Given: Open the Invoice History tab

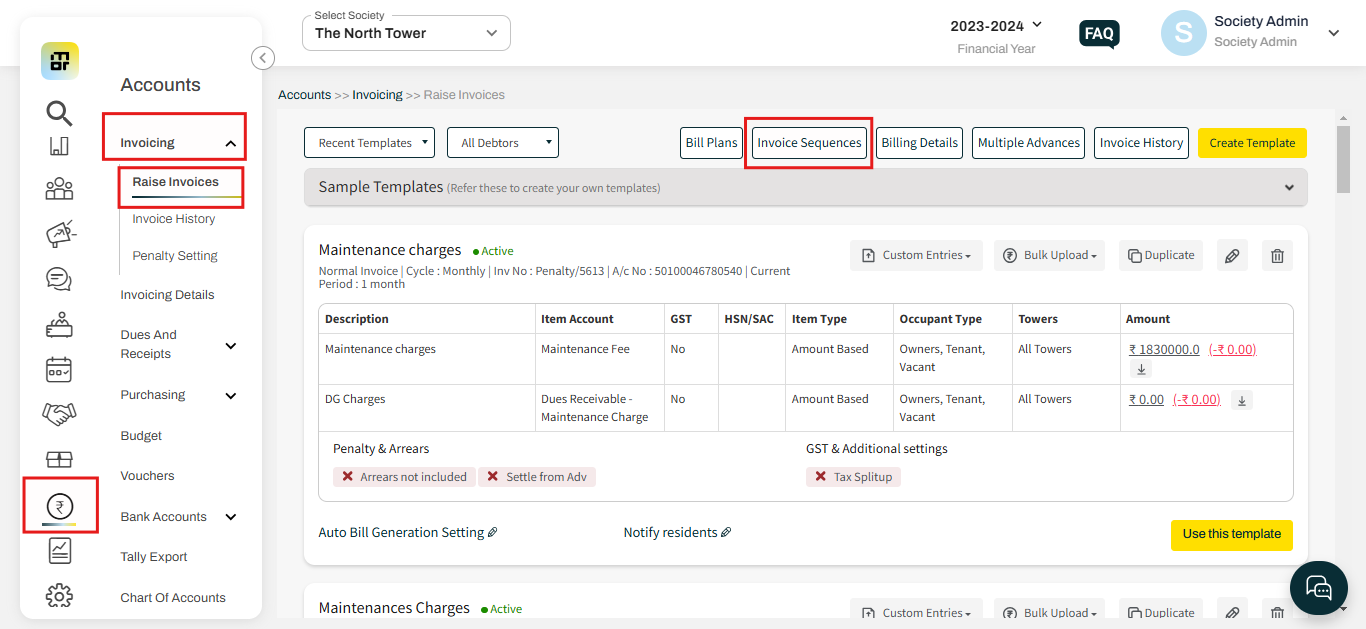Looking at the screenshot, I should tap(1141, 142).
